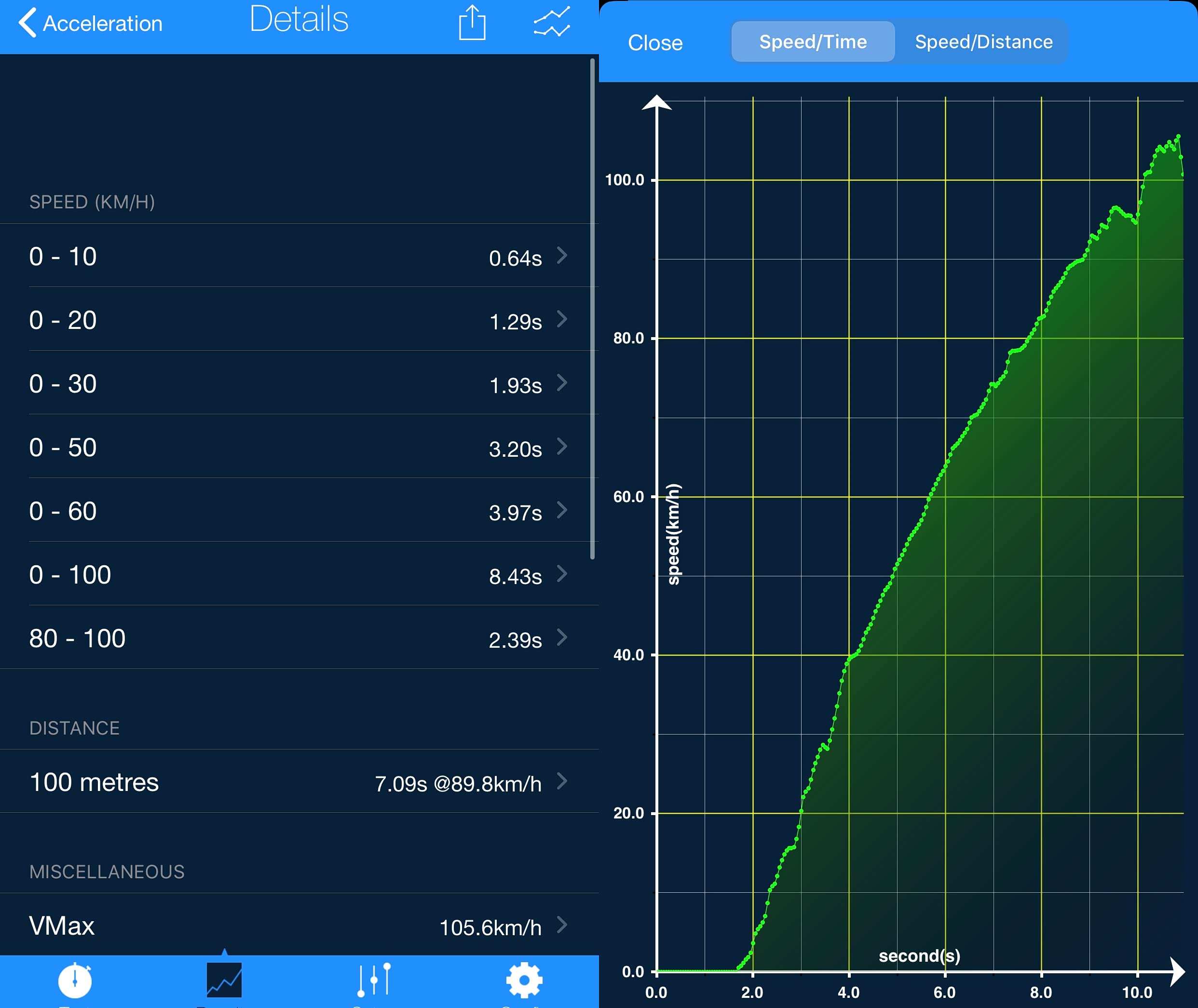This screenshot has width=1198, height=1008.
Task: Open the sliders setup tab icon
Action: 374,981
